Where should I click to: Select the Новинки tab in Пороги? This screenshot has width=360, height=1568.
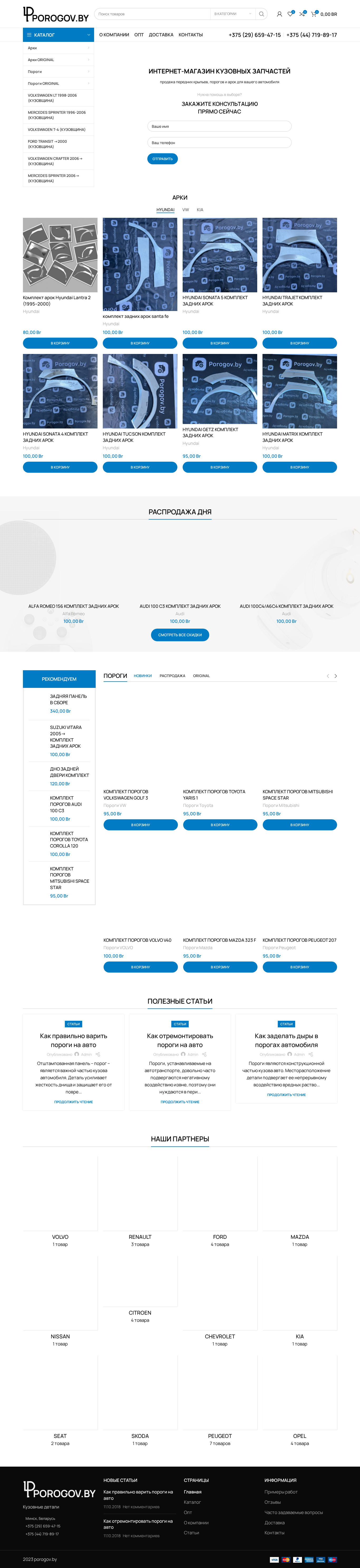point(143,676)
